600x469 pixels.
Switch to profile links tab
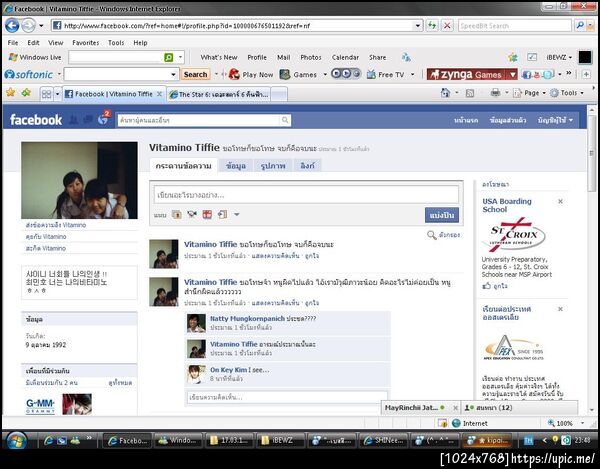click(307, 166)
